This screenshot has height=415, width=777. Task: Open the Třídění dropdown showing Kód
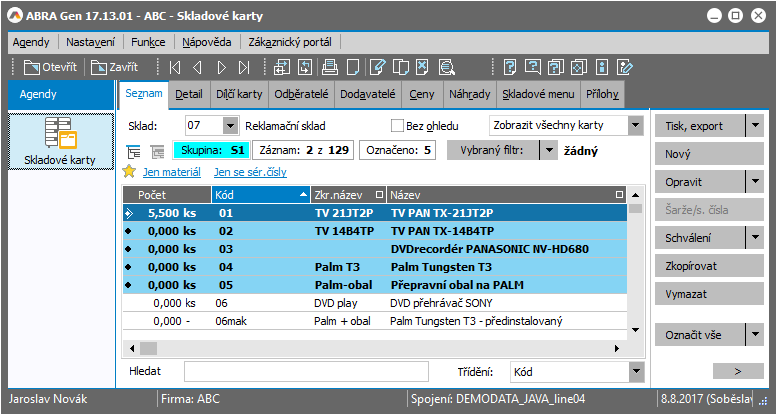click(635, 372)
